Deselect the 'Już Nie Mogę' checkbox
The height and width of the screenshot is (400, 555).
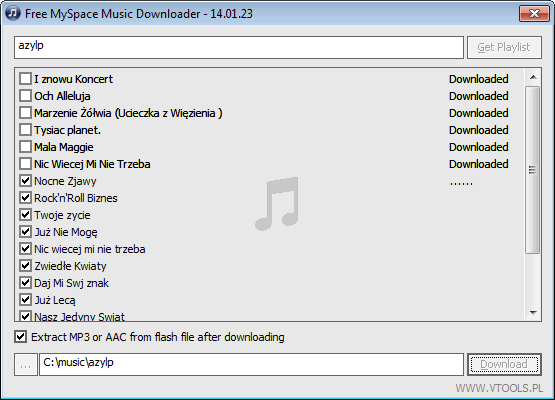[25, 232]
